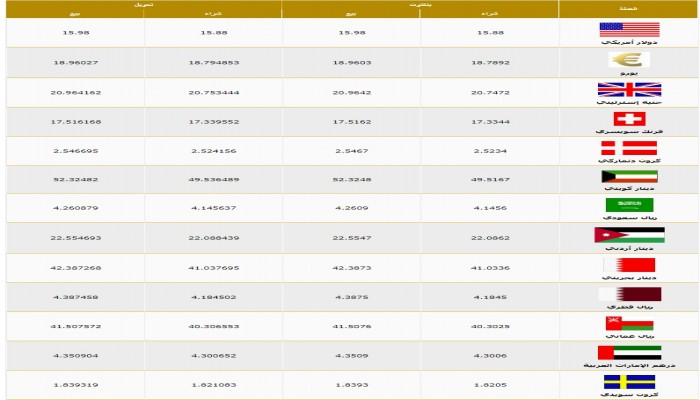Click the UAE dirham rate 4.3006
The image size is (700, 400).
(x=490, y=356)
